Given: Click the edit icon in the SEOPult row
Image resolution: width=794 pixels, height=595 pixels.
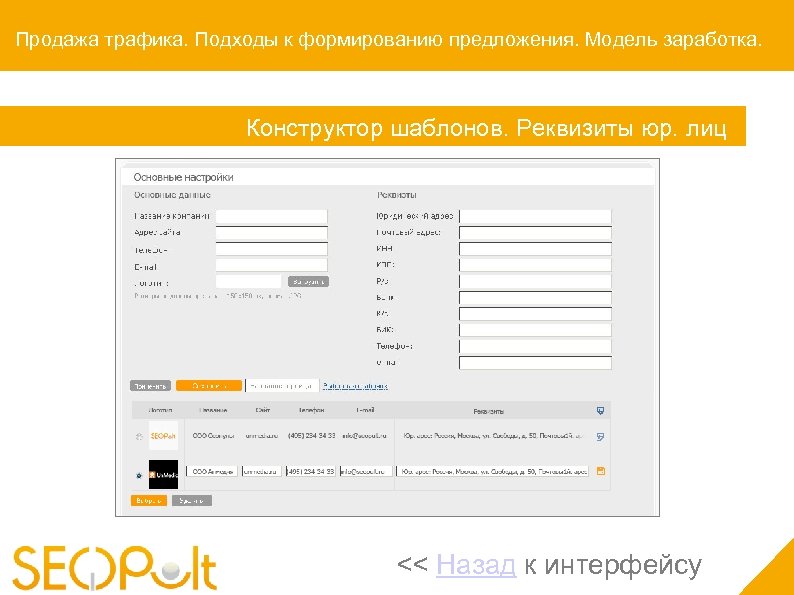Looking at the screenshot, I should tap(600, 437).
